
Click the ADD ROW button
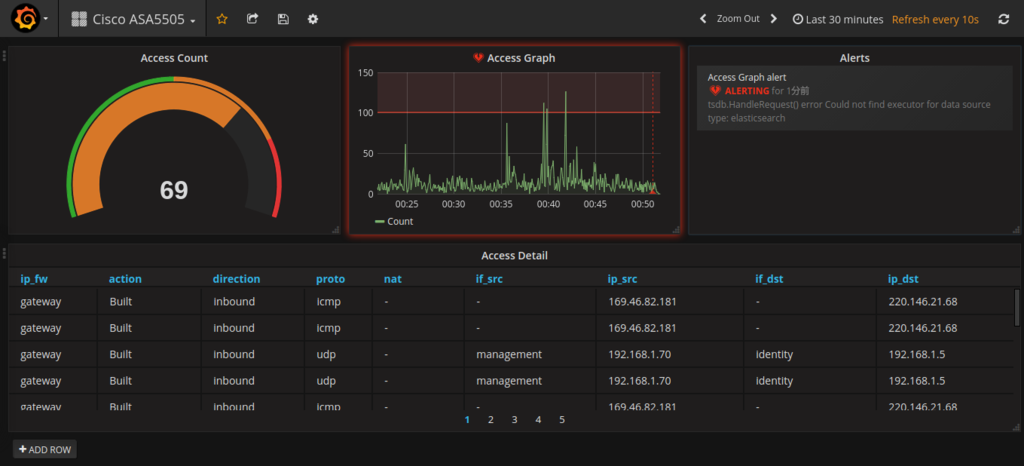click(44, 449)
